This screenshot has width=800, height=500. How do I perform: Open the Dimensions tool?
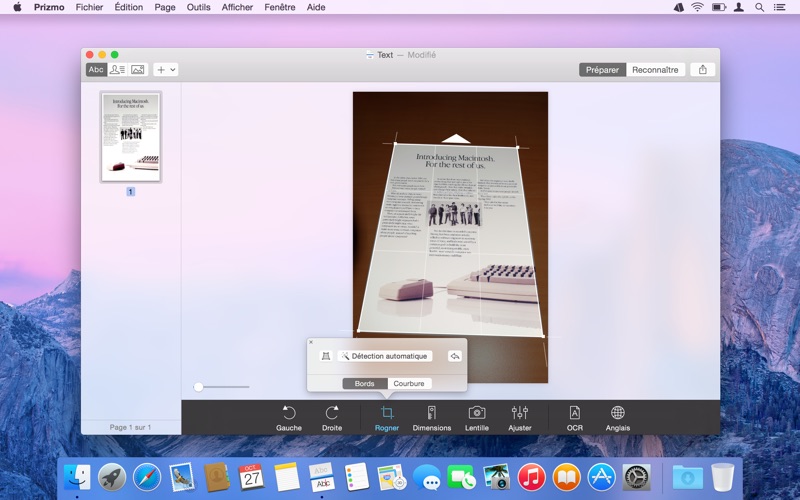(432, 418)
